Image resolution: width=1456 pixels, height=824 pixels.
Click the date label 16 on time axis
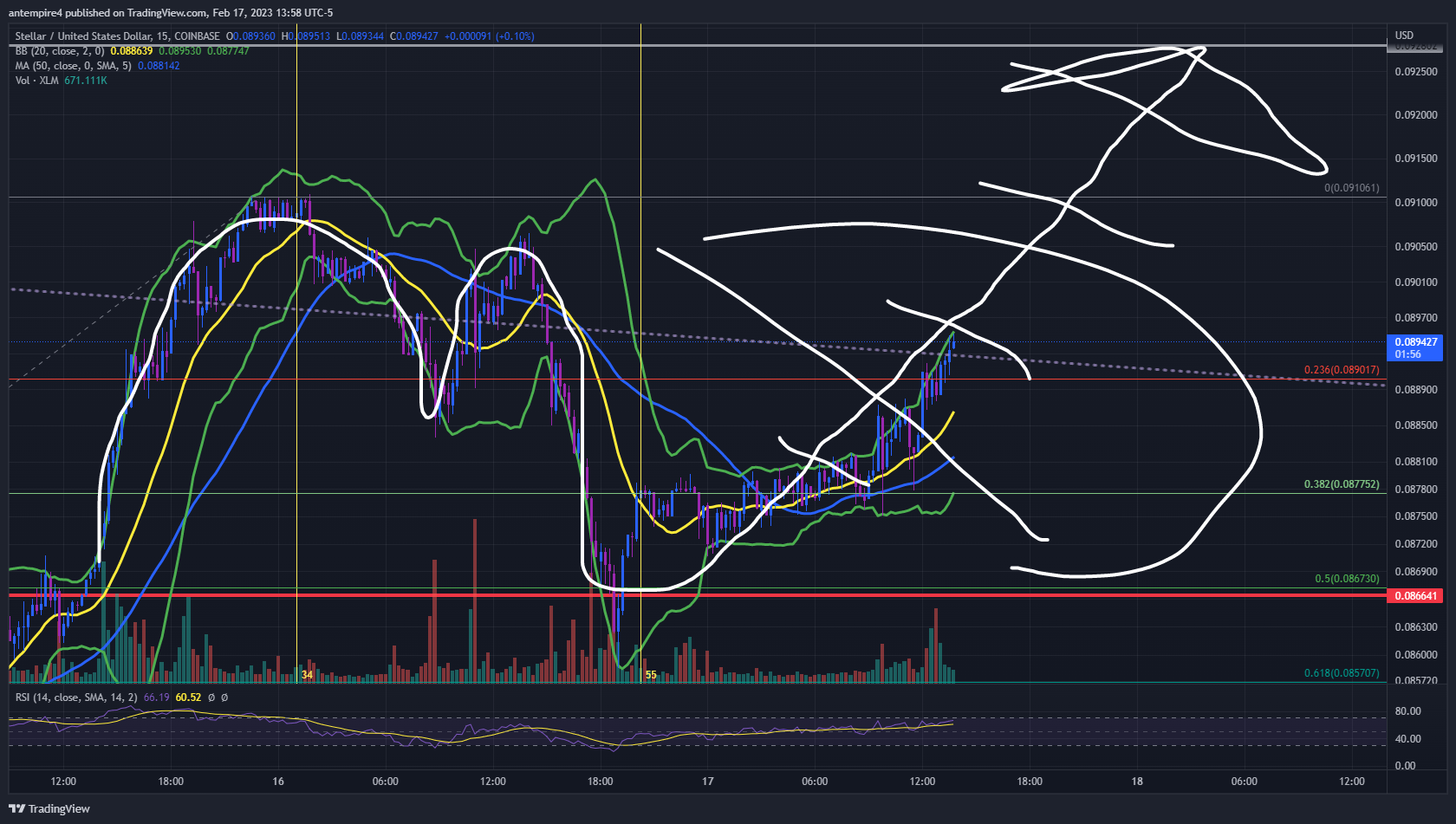point(278,782)
